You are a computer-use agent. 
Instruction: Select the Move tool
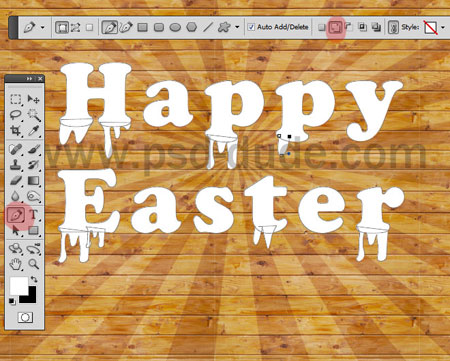pos(33,99)
